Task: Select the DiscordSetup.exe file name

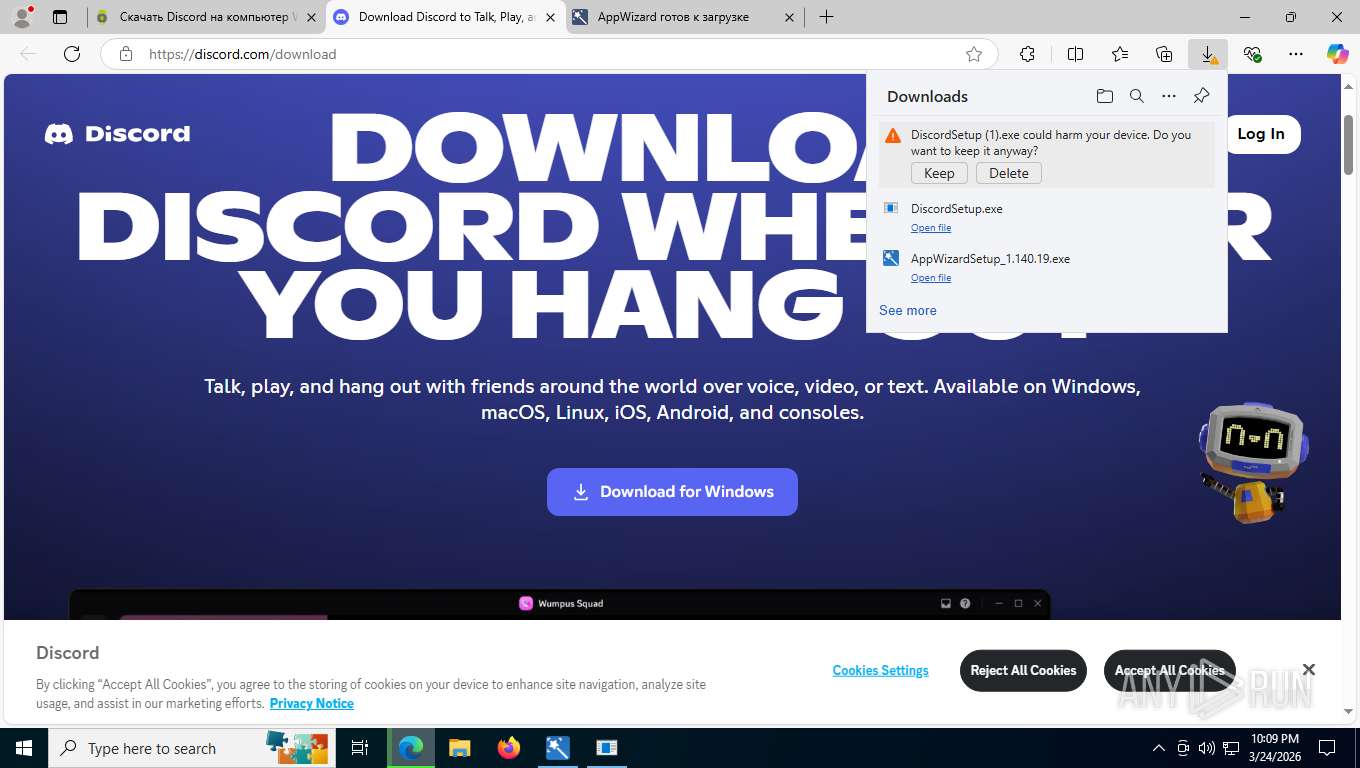Action: [x=957, y=209]
